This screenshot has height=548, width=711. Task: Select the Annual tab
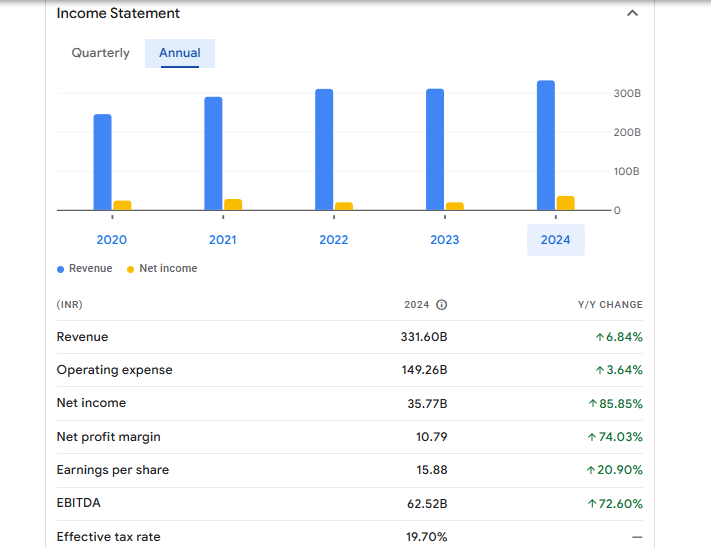tap(180, 53)
